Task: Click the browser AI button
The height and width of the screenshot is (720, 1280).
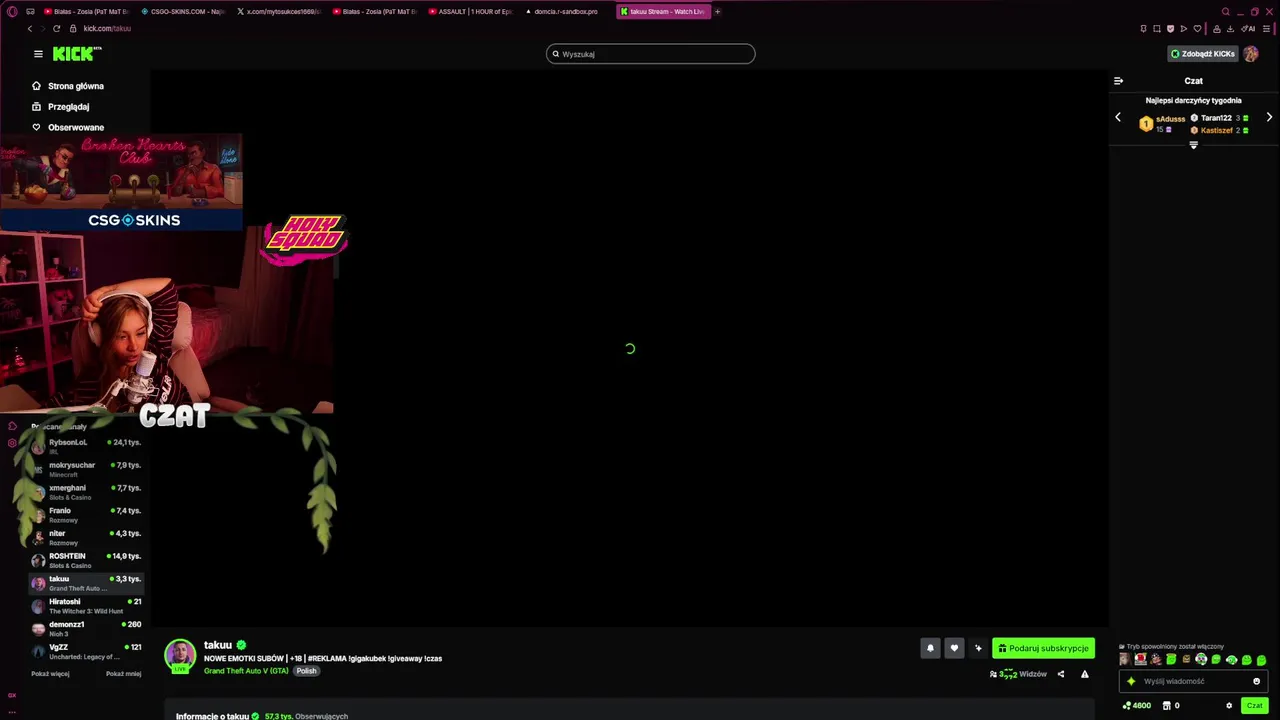Action: pyautogui.click(x=1248, y=28)
